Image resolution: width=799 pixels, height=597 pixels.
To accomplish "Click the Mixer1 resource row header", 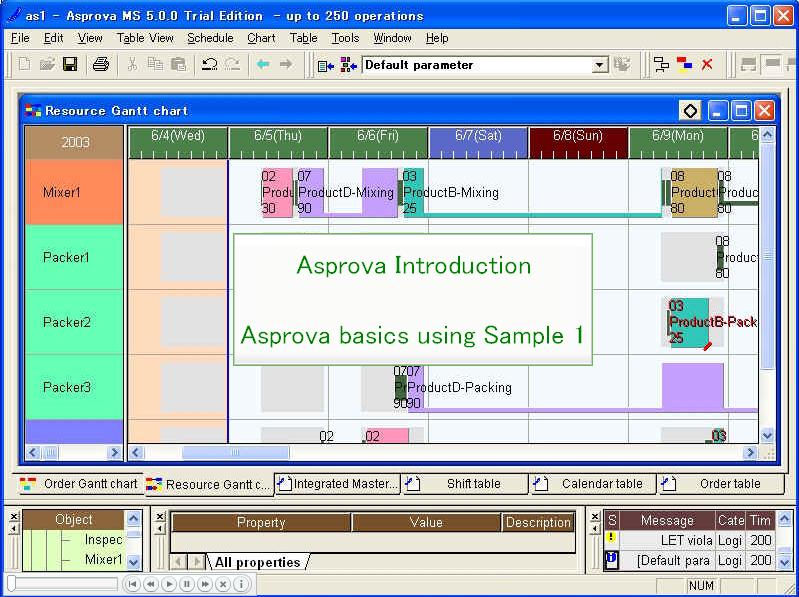I will coord(74,192).
